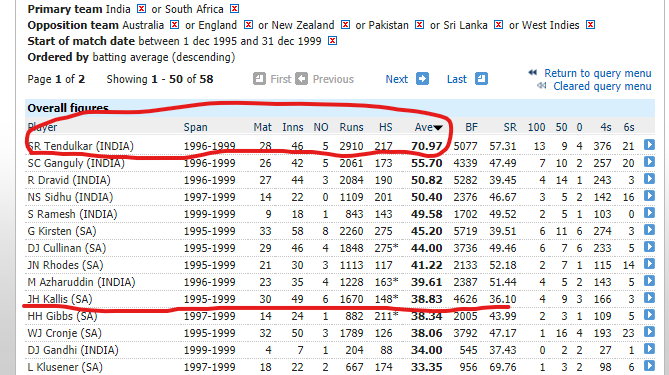669x375 pixels.
Task: Open JH Kallis (SA) player link
Action: (60, 299)
